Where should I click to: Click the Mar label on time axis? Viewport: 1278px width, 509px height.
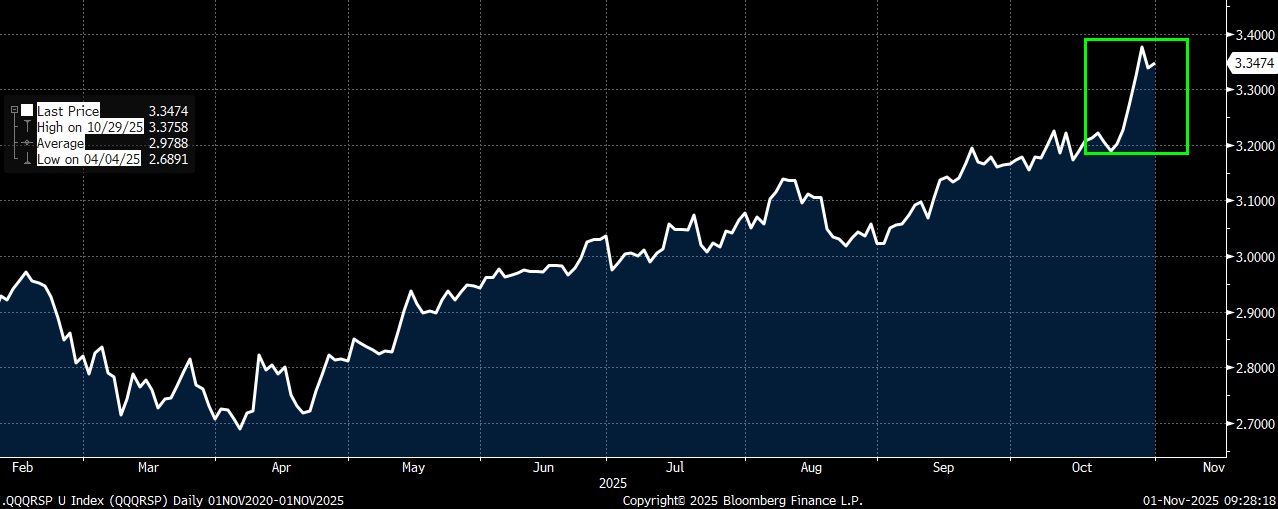[148, 467]
